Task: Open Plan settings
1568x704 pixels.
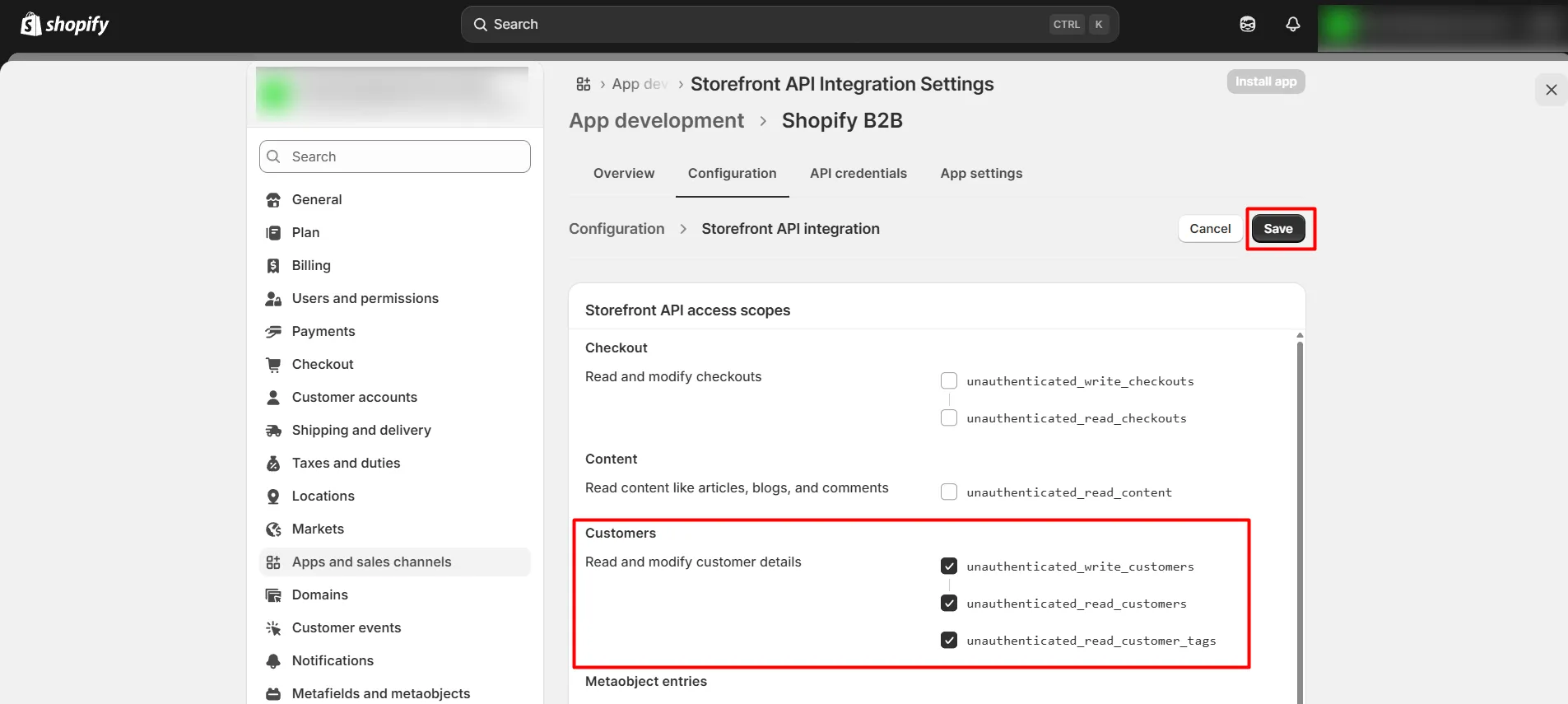Action: [395, 233]
